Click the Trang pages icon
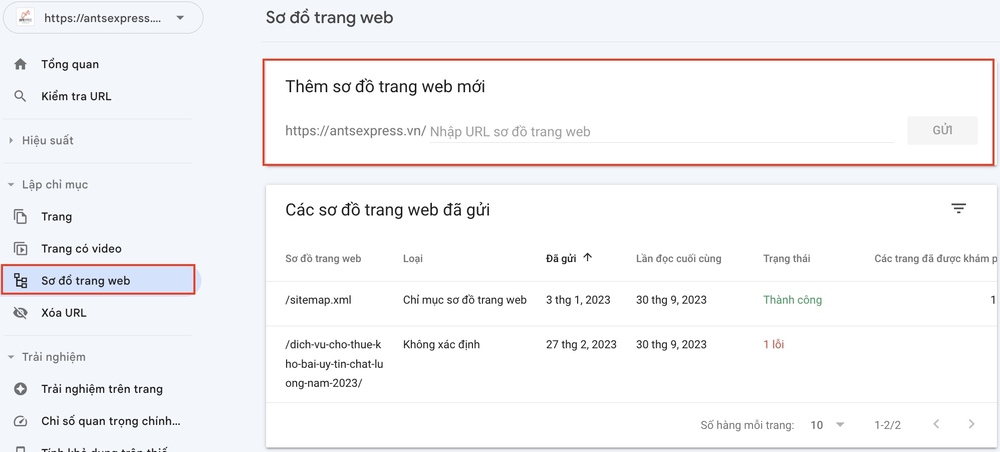The image size is (1000, 452). (20, 217)
